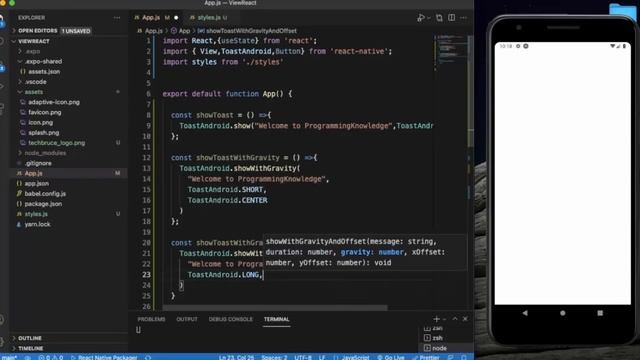Start Go Live server from status bar

point(391,357)
